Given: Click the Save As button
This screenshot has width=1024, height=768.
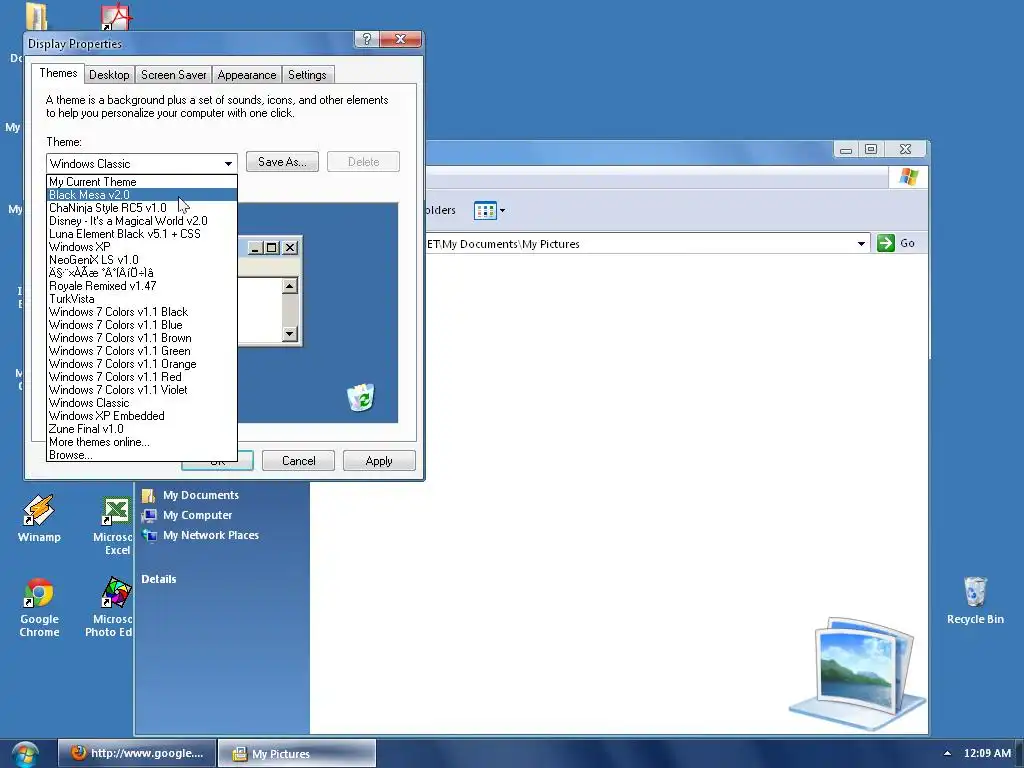Looking at the screenshot, I should click(x=282, y=162).
